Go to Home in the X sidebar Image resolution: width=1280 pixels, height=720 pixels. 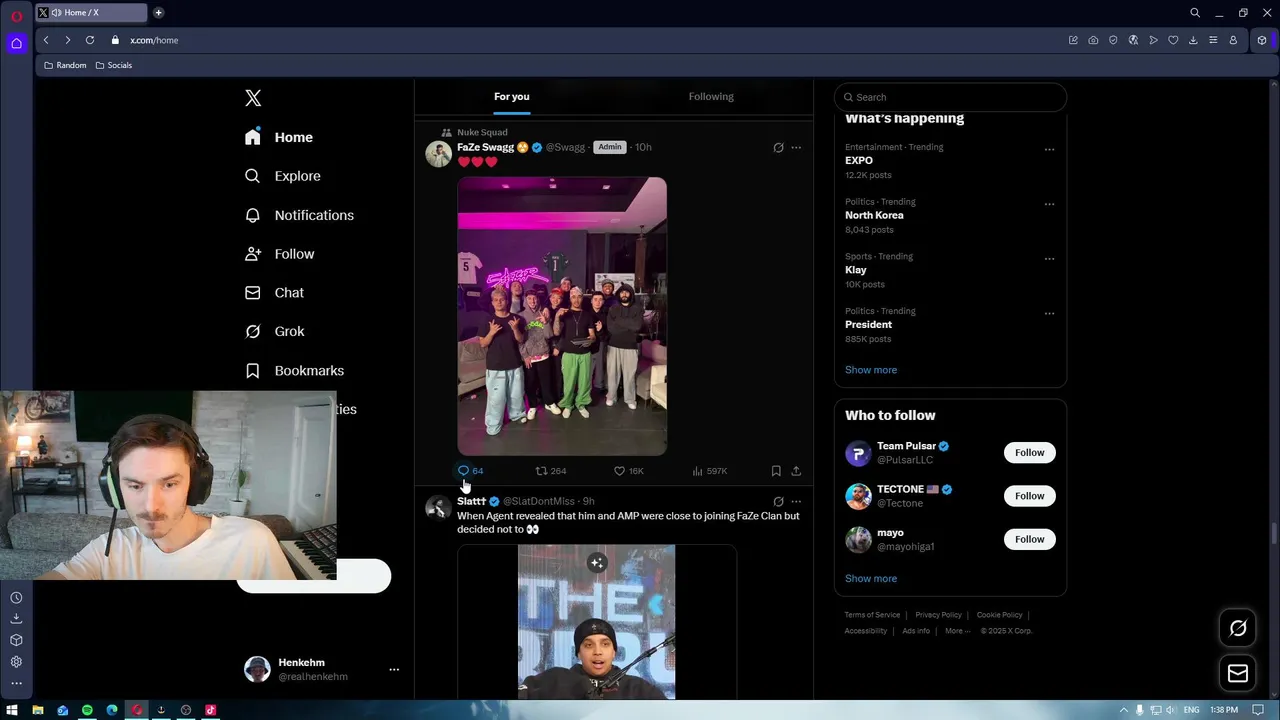(279, 137)
